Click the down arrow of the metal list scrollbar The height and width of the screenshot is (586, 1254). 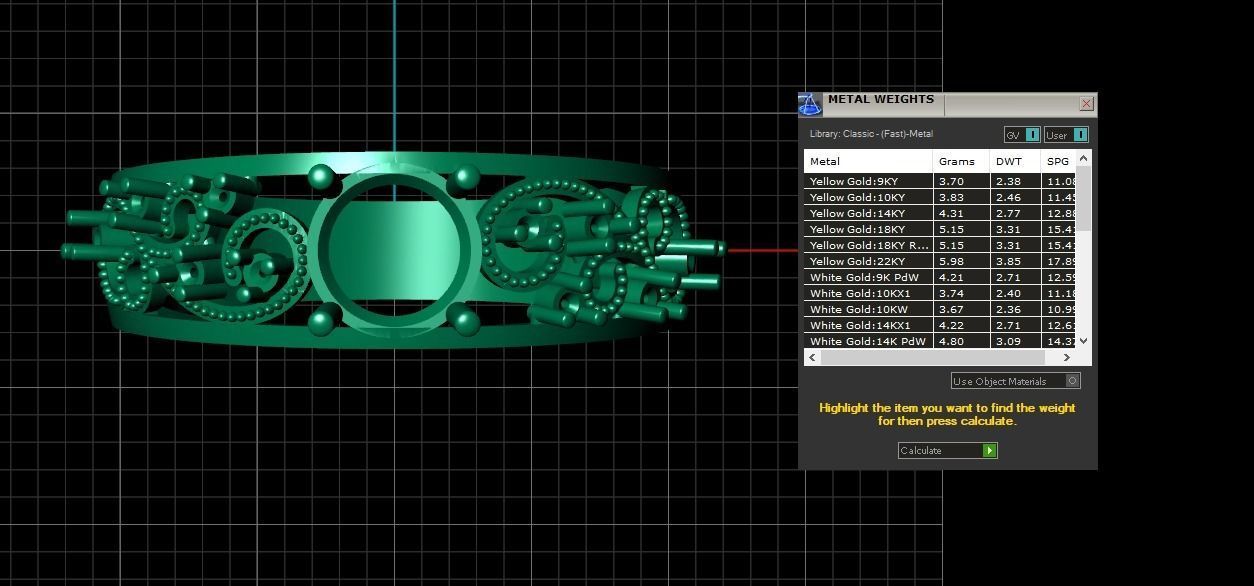(x=1084, y=341)
